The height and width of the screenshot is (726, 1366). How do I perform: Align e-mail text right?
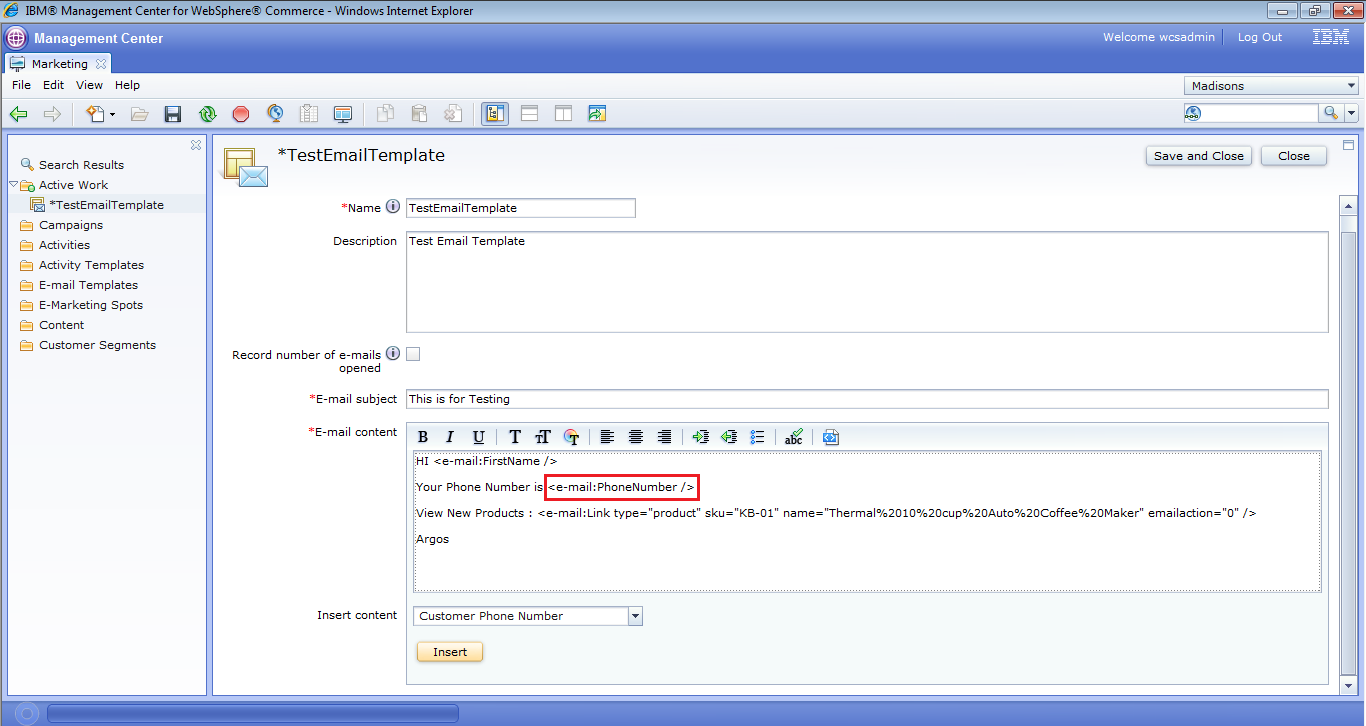click(x=664, y=437)
